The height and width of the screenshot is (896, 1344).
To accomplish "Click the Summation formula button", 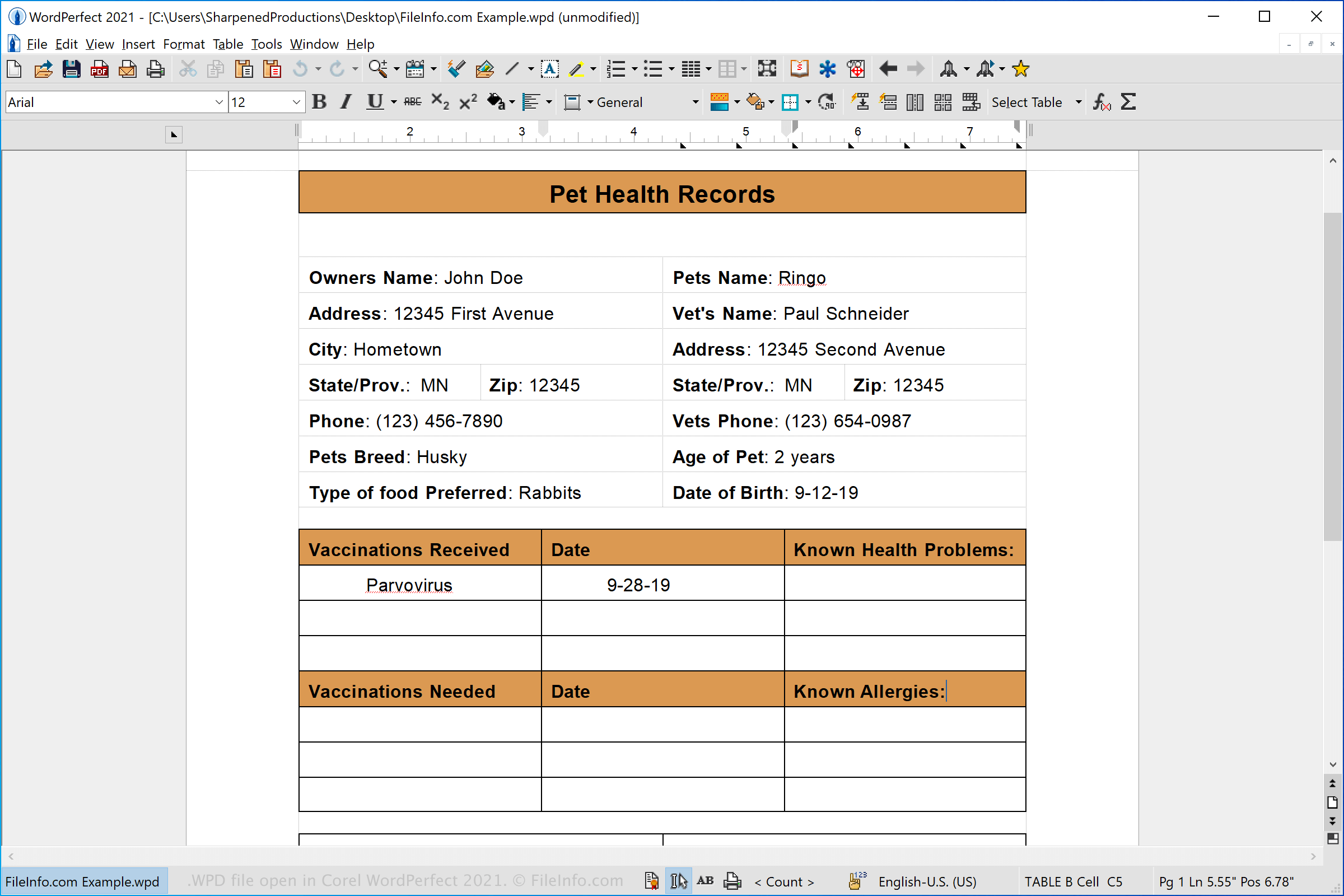I will 1130,102.
